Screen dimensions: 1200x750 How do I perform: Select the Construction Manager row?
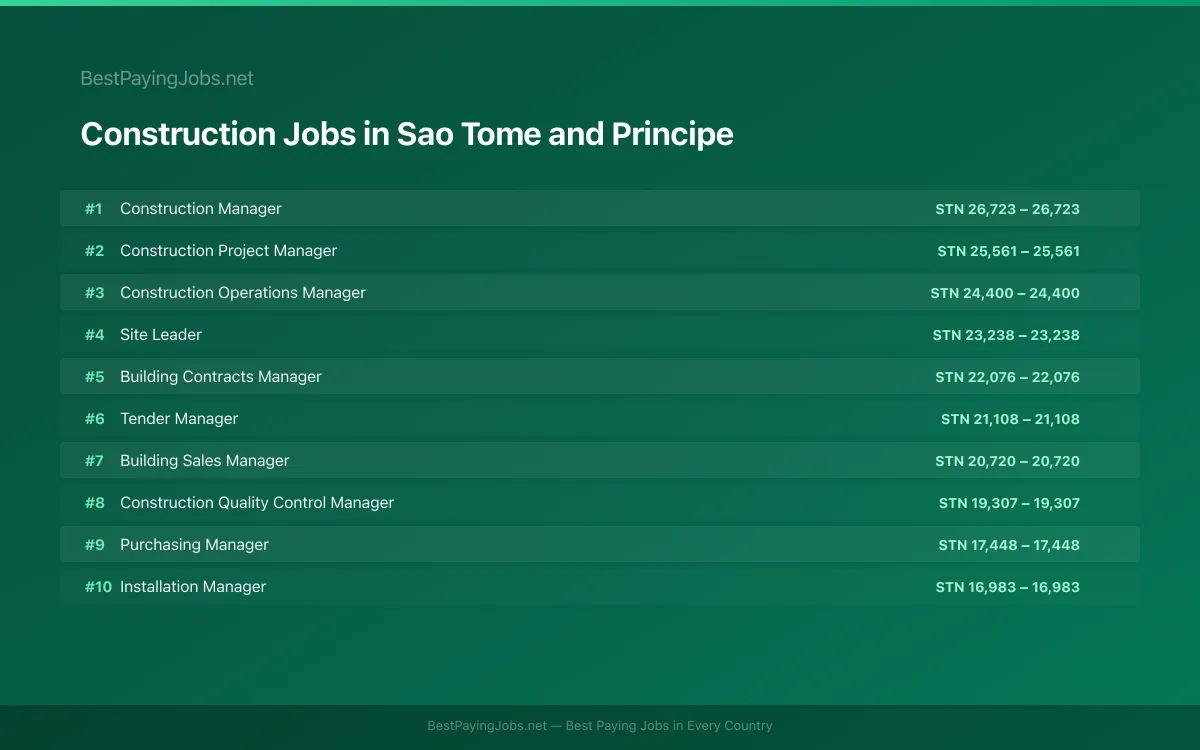[600, 208]
